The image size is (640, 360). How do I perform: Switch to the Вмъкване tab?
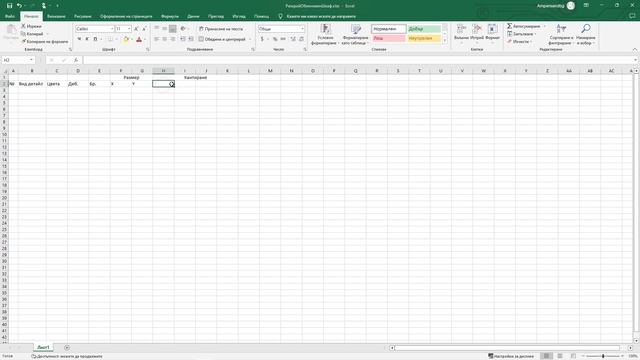coord(56,16)
